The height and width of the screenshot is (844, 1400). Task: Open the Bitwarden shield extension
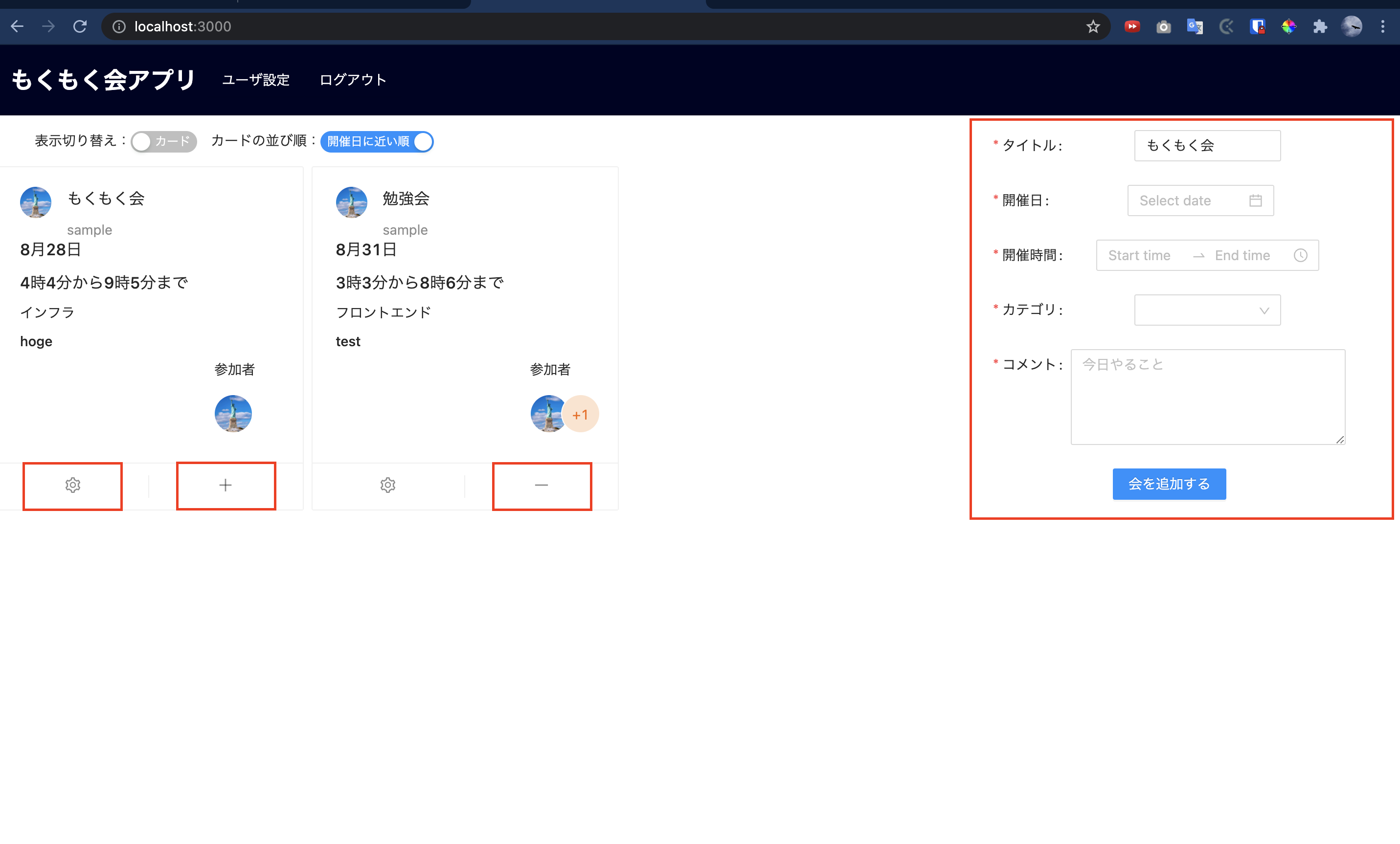pyautogui.click(x=1257, y=27)
